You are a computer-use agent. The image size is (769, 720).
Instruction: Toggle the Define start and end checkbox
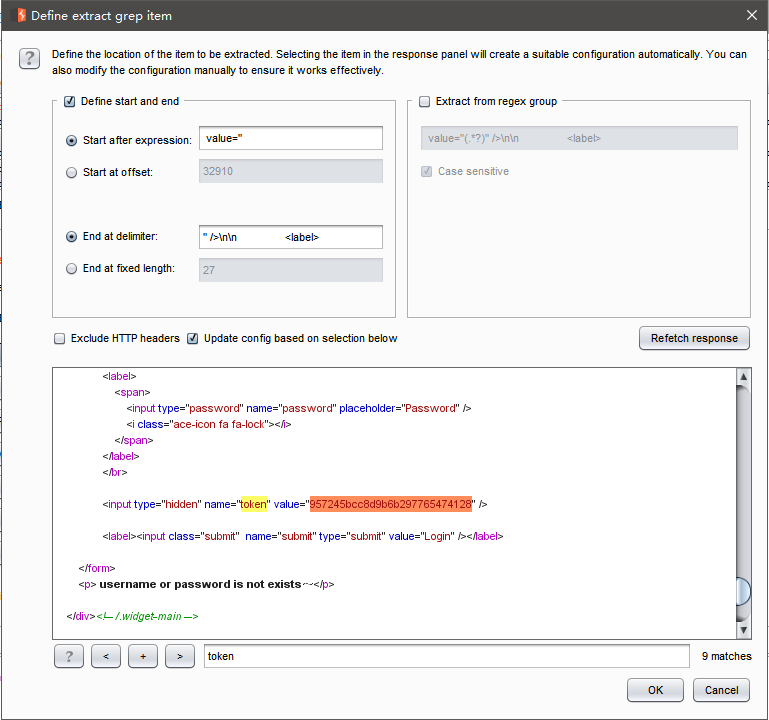pos(70,102)
